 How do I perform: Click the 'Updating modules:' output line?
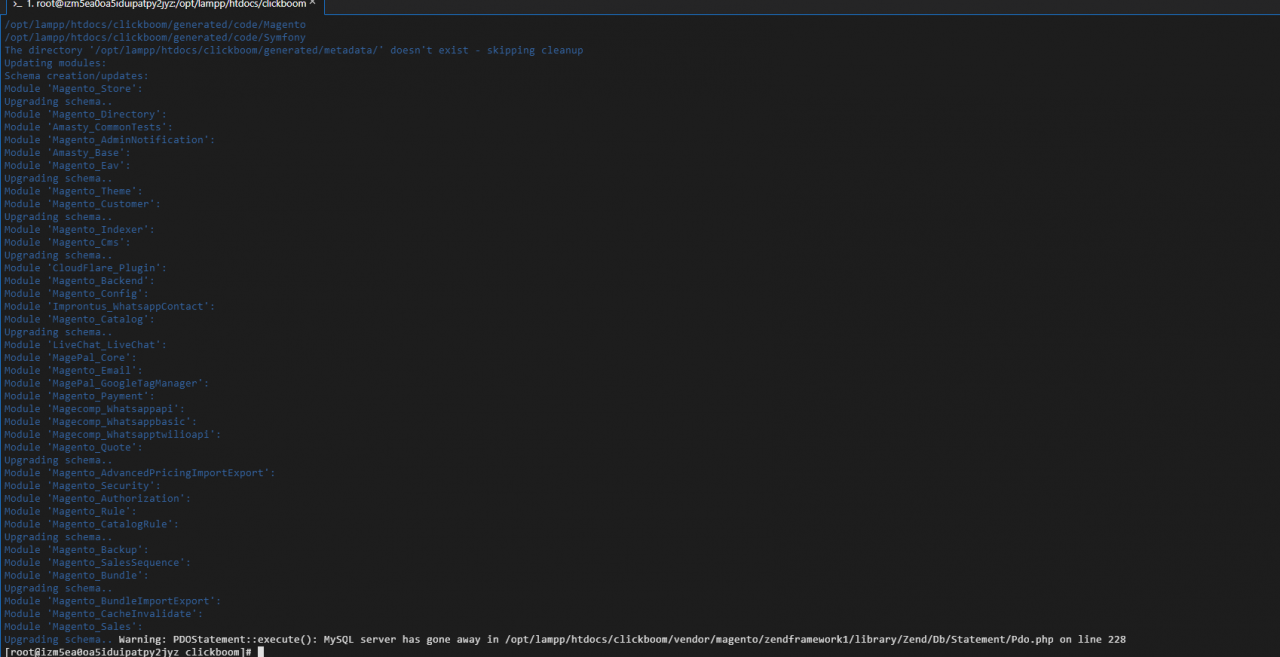click(x=55, y=63)
